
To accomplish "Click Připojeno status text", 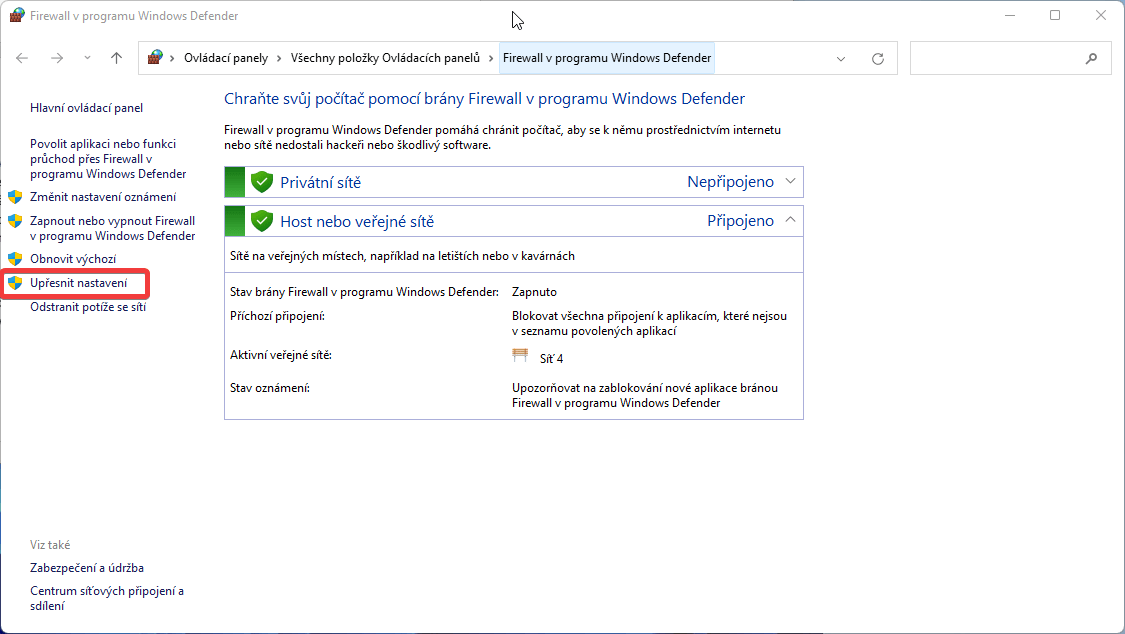I will pos(740,221).
